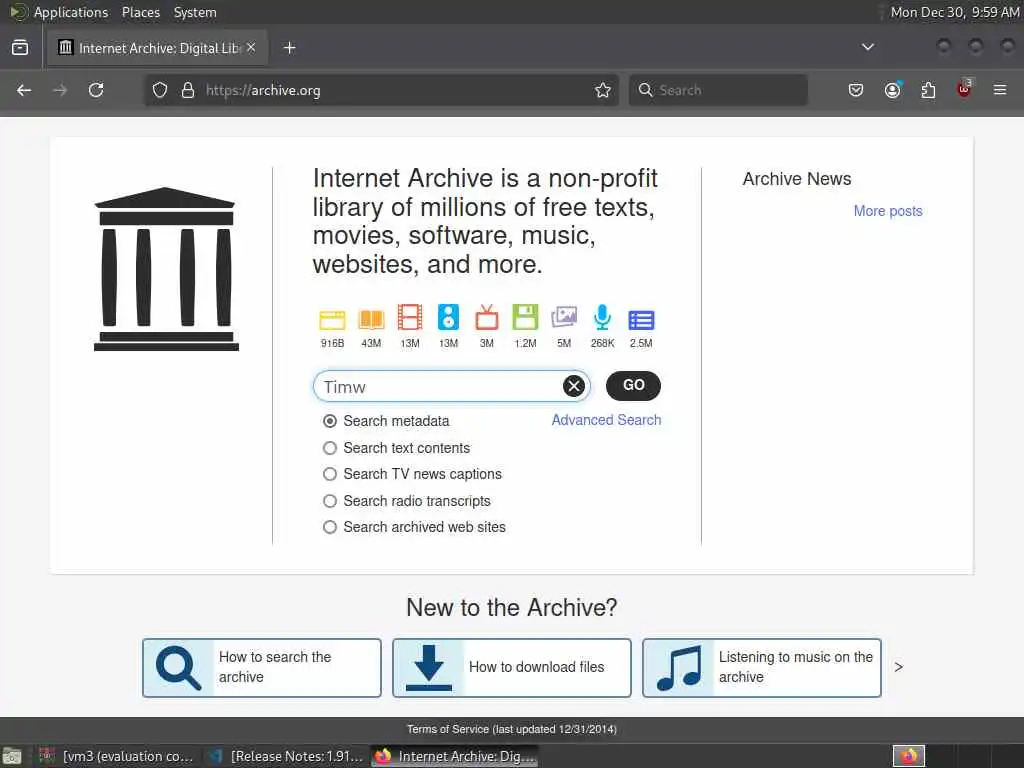Open the Places menu
The image size is (1024, 768).
[x=141, y=12]
